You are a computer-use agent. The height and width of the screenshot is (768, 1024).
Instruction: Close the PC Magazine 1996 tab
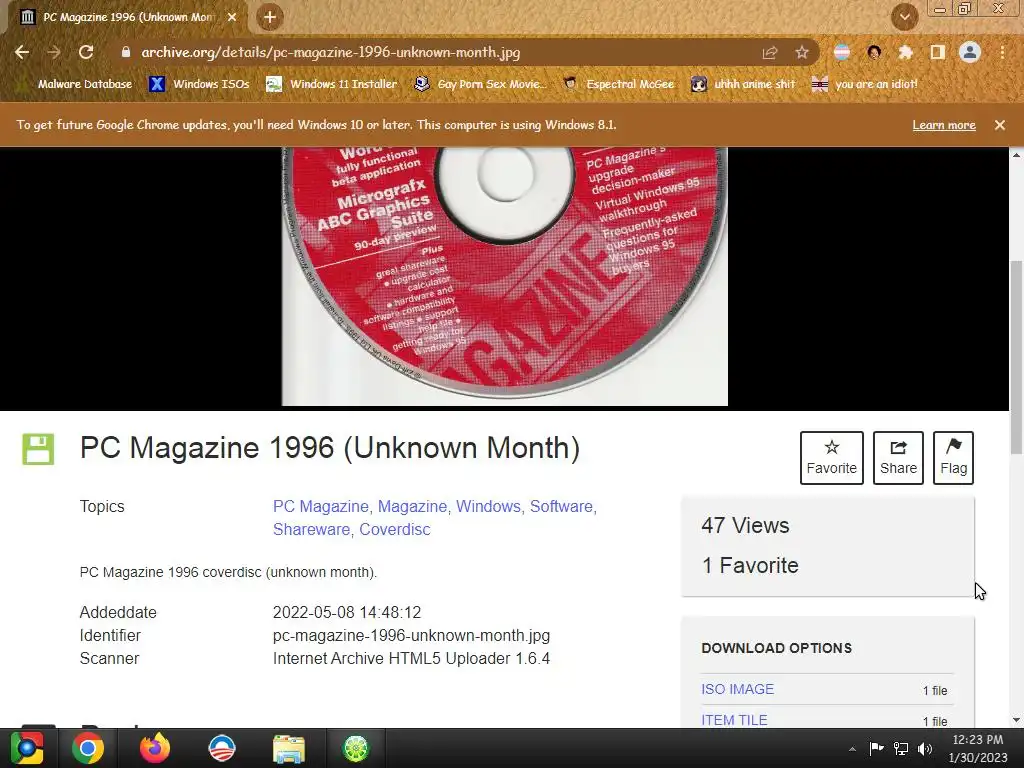(x=232, y=18)
